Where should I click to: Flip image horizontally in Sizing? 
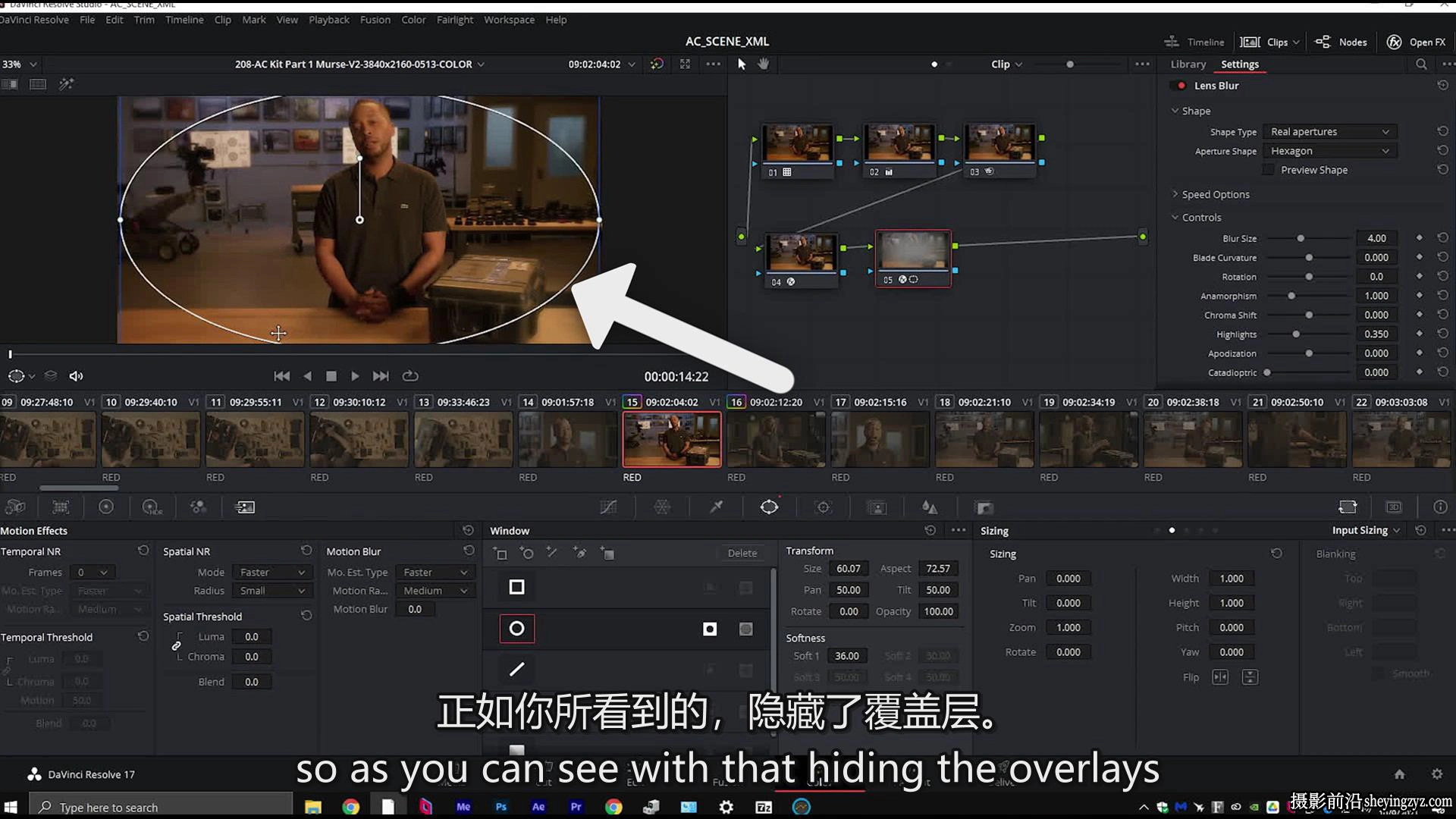(1220, 676)
